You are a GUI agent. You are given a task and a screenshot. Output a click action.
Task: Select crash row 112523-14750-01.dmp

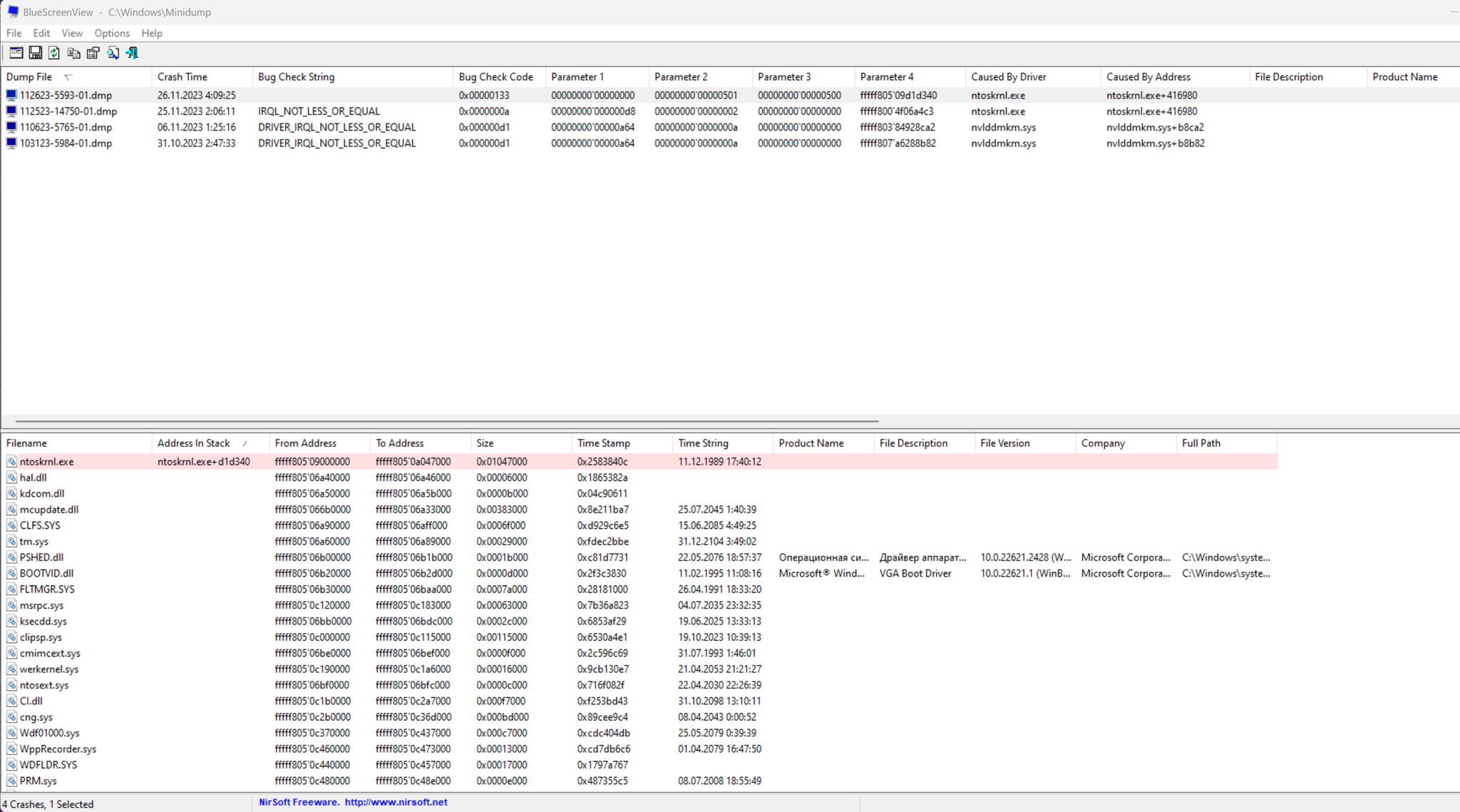[x=730, y=111]
